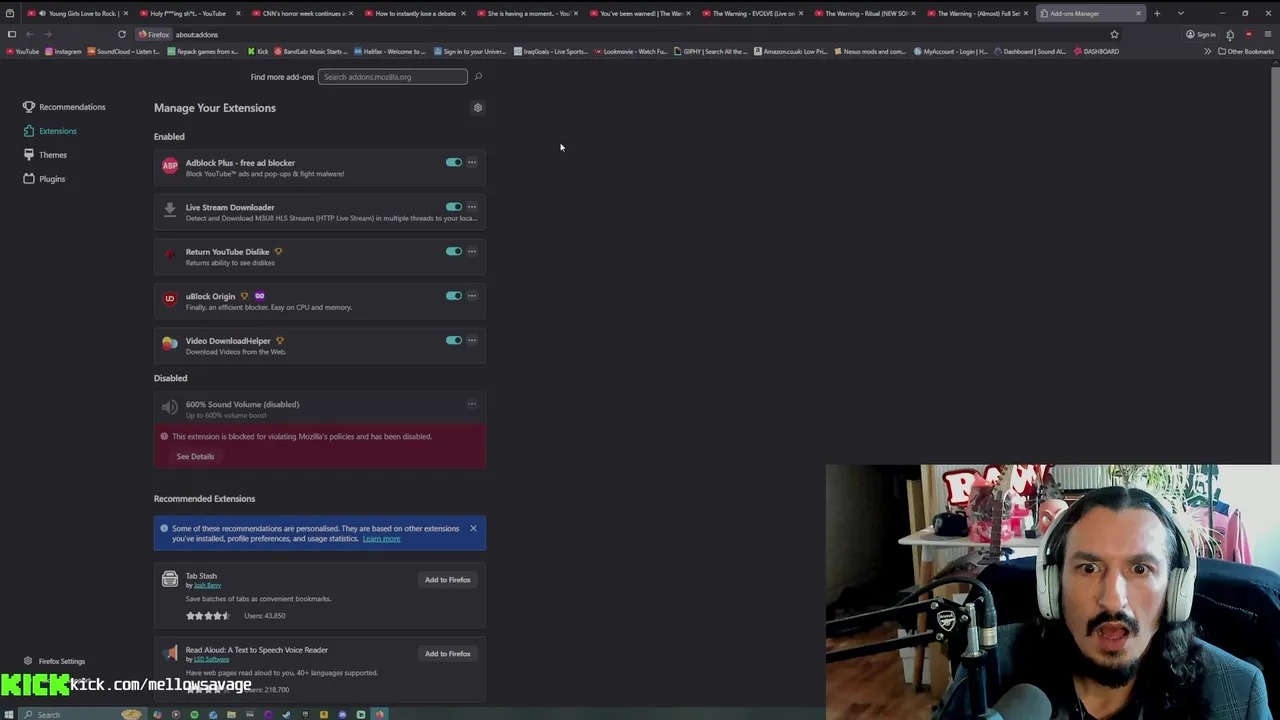Open Firefox Settings link in sidebar
The image size is (1280, 720).
pyautogui.click(x=54, y=661)
